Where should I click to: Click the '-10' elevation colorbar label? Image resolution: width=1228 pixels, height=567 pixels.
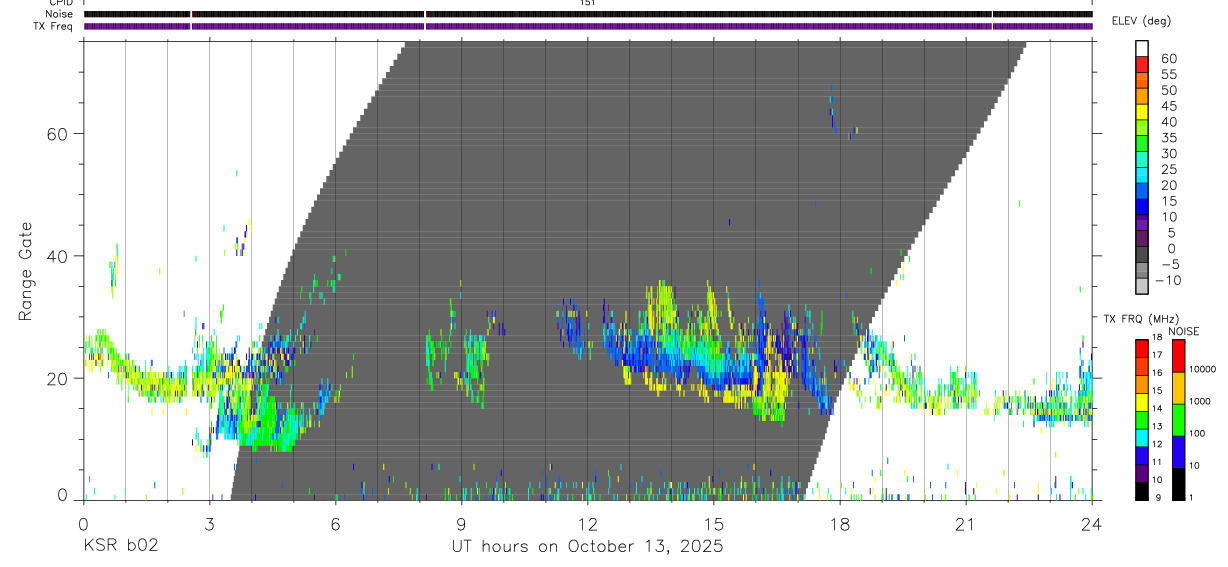point(1167,280)
